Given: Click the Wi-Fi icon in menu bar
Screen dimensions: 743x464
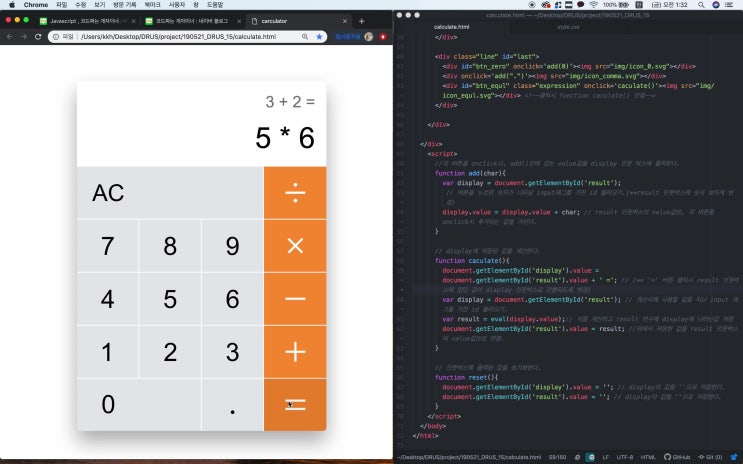Looking at the screenshot, I should coord(593,5).
